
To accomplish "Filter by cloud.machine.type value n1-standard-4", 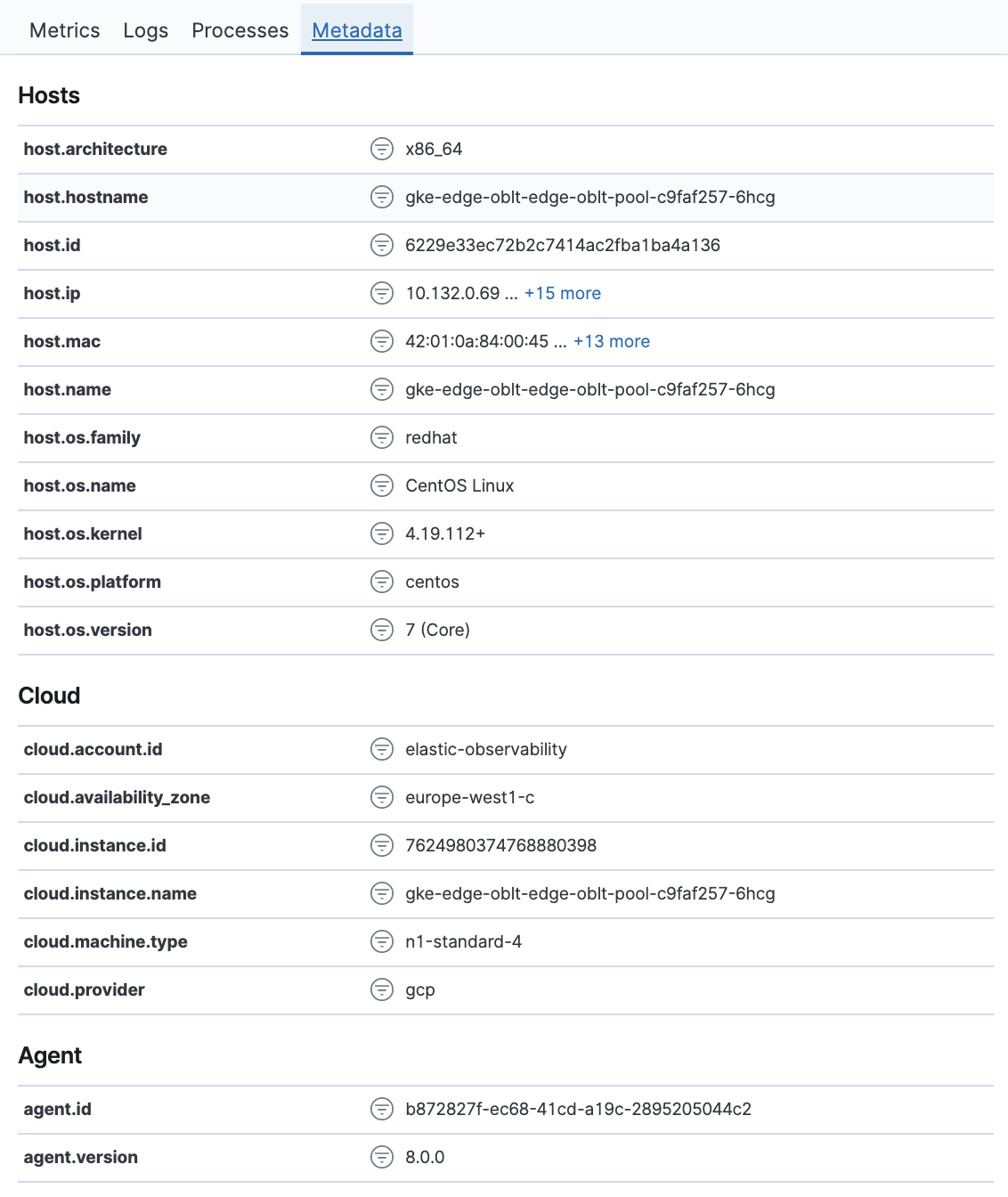I will click(x=383, y=940).
